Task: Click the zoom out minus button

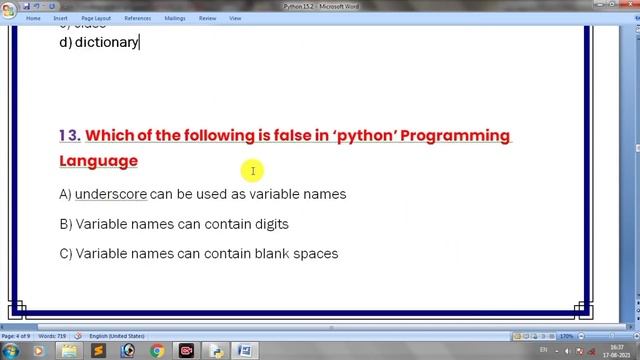Action: pos(581,336)
